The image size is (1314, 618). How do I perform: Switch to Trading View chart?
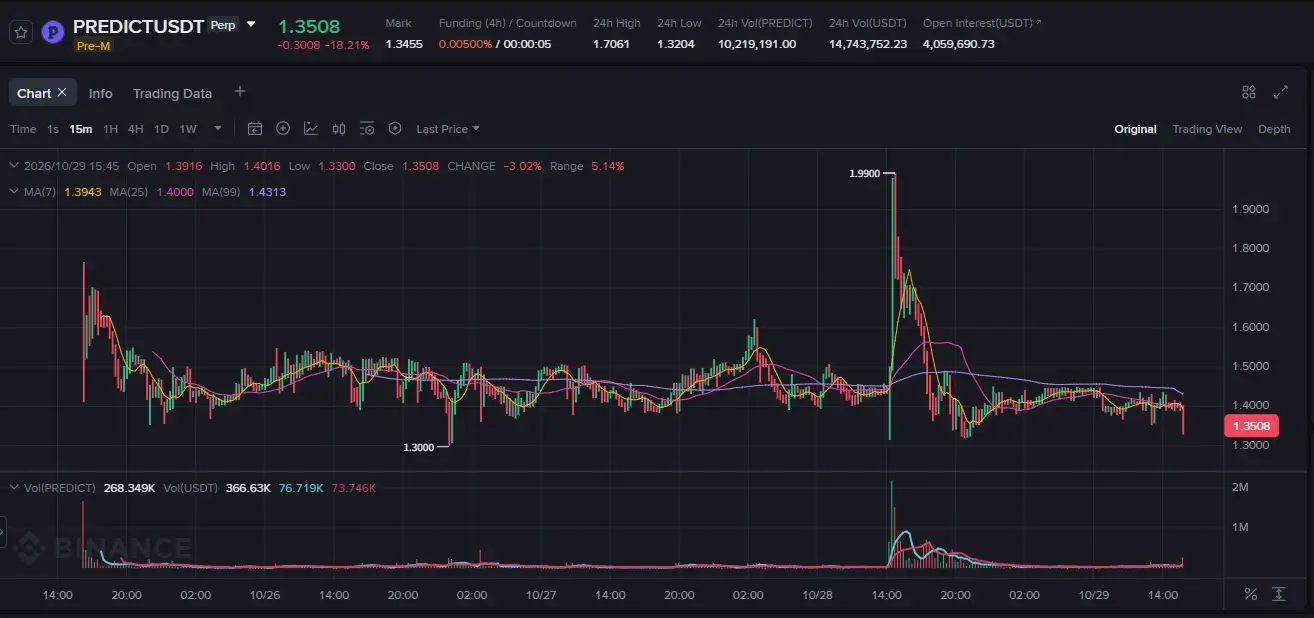pos(1207,129)
